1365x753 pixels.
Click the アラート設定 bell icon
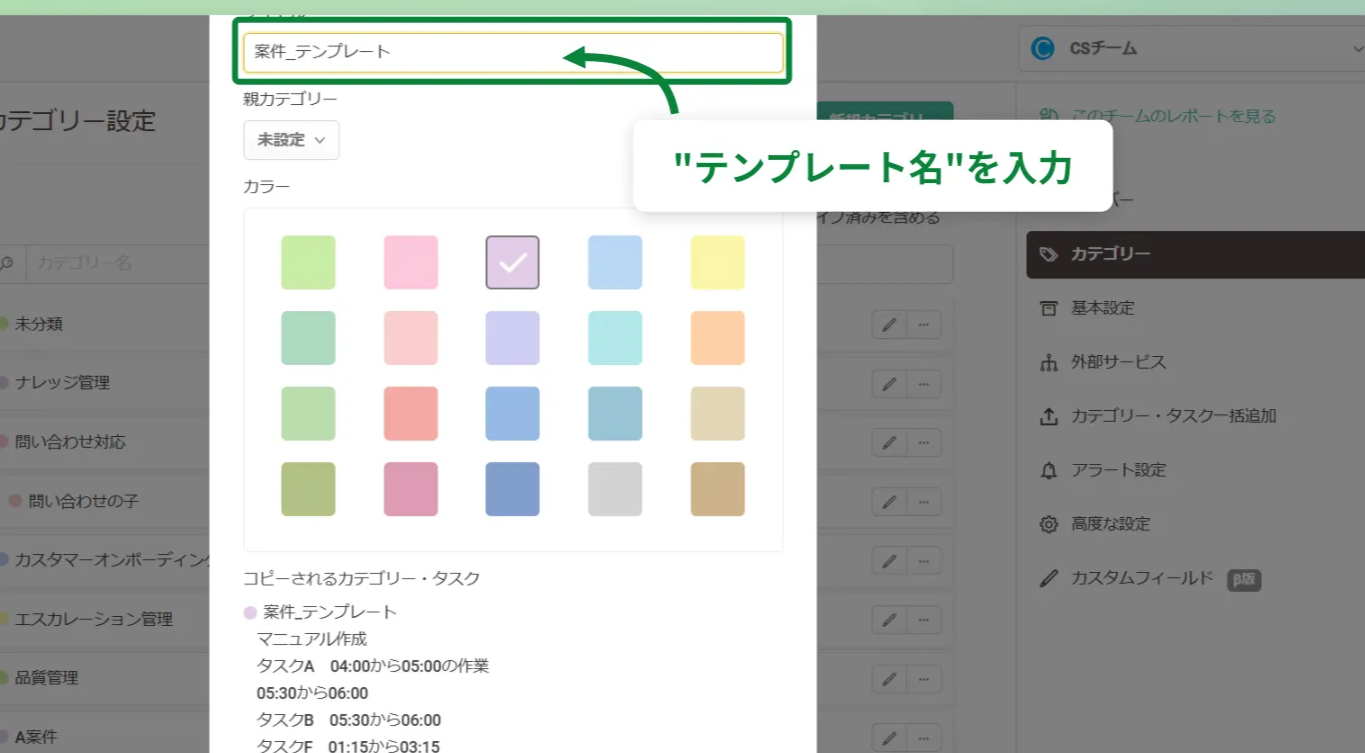(x=1049, y=469)
